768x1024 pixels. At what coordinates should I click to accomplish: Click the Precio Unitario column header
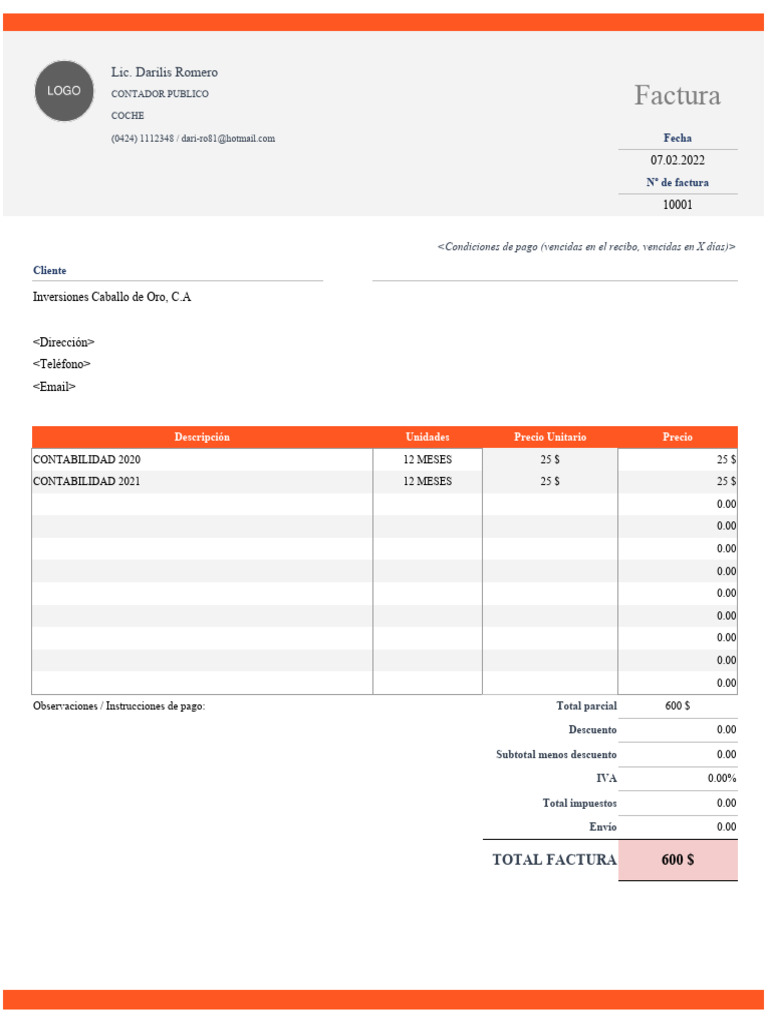point(550,437)
